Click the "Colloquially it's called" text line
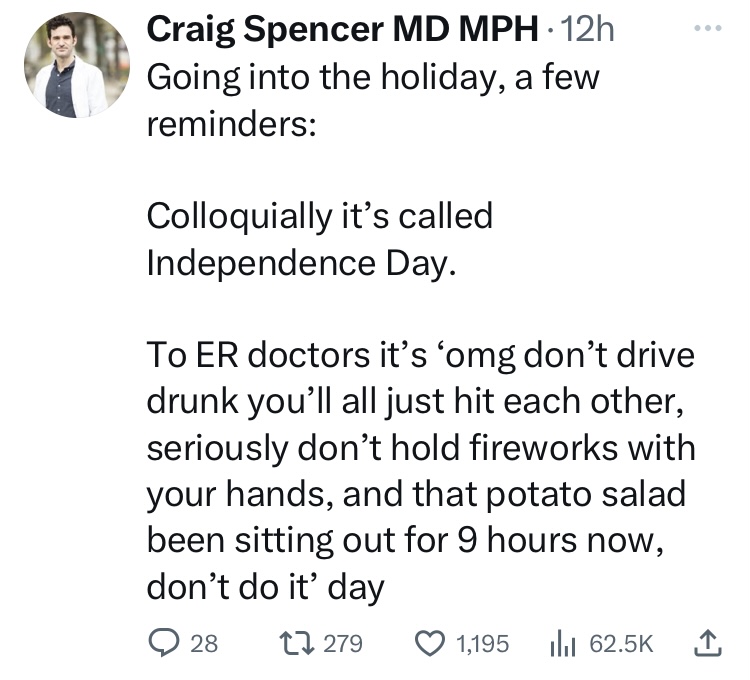 tap(320, 215)
